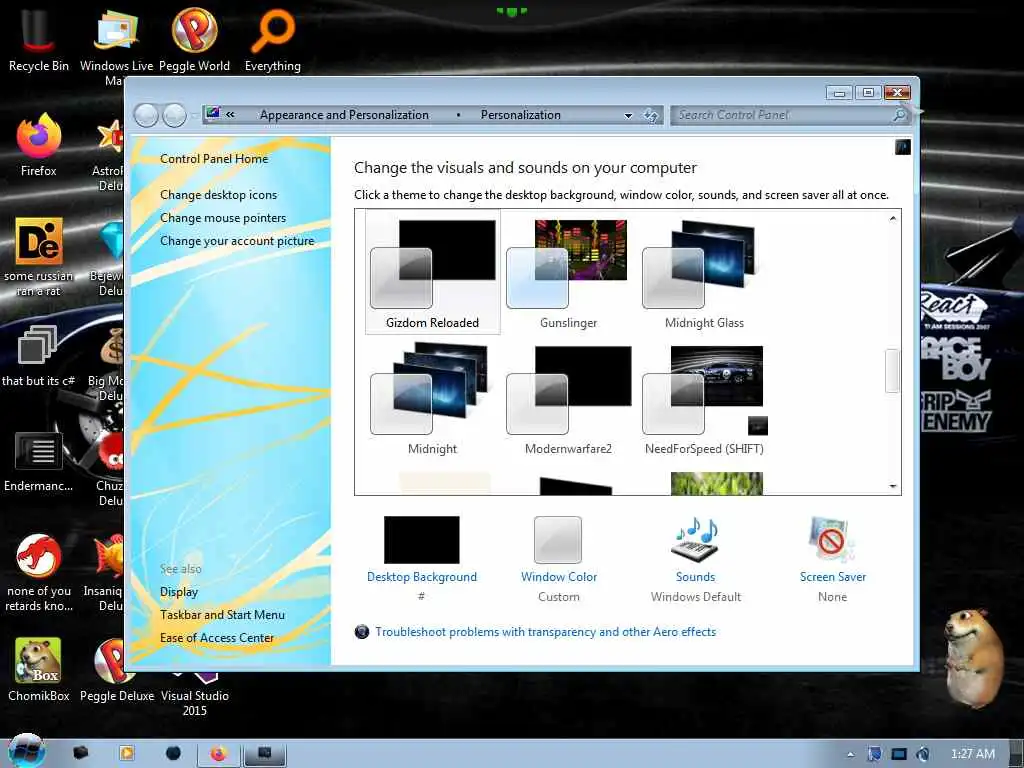
Task: Click the volume speaker tray icon
Action: (x=923, y=754)
